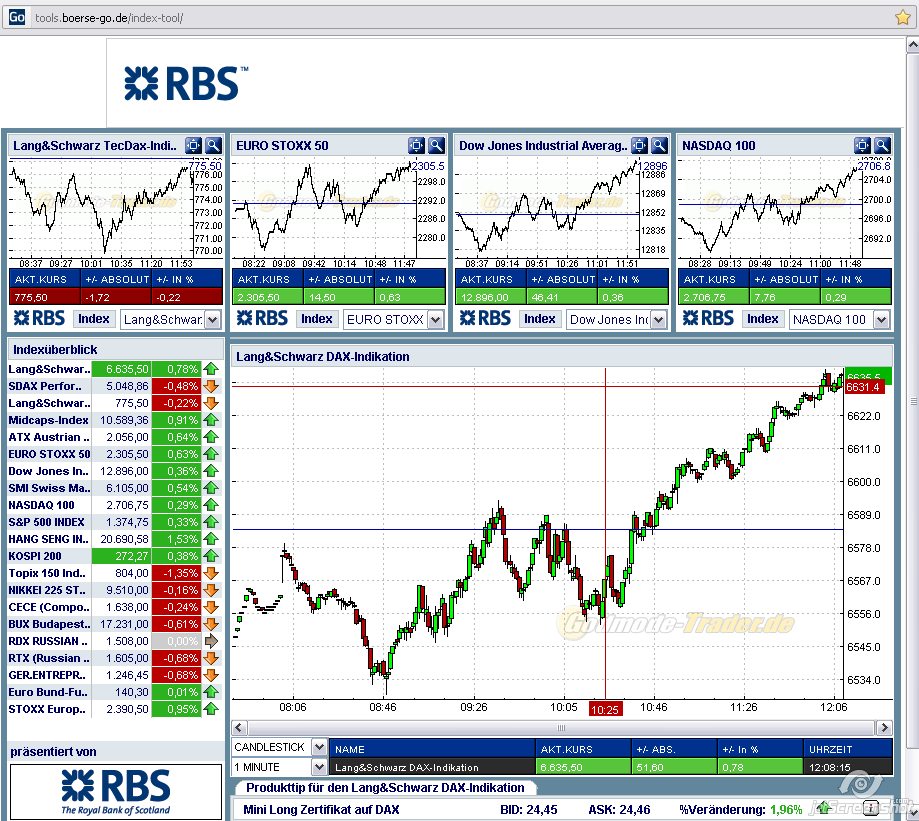Open the magnifier on the TecDax chart panel
This screenshot has height=821, width=919.
213,145
